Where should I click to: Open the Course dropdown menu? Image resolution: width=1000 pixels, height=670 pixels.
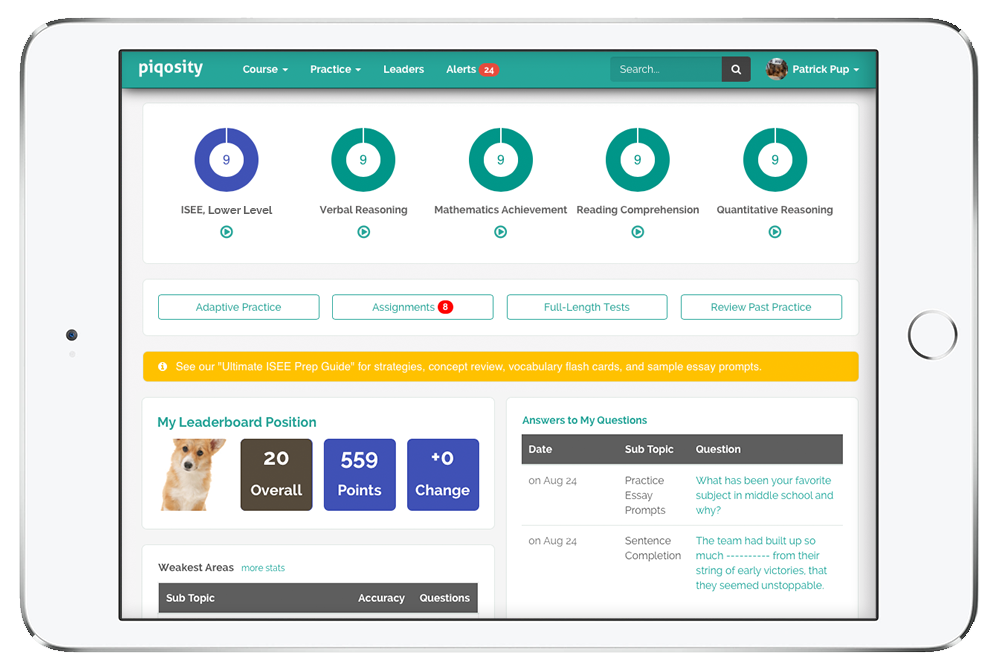click(x=265, y=70)
